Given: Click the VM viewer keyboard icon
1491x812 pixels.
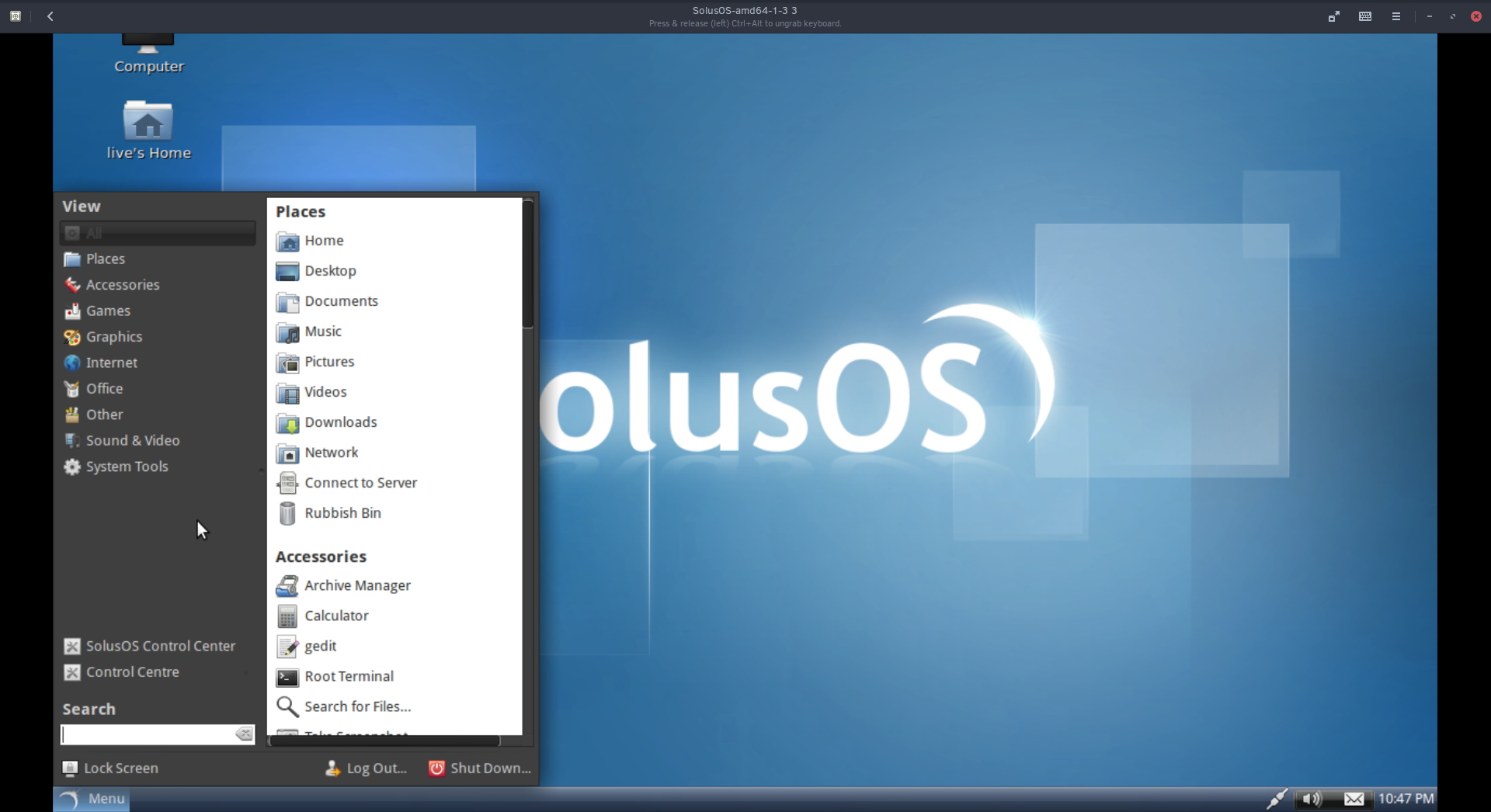Looking at the screenshot, I should tap(1365, 16).
